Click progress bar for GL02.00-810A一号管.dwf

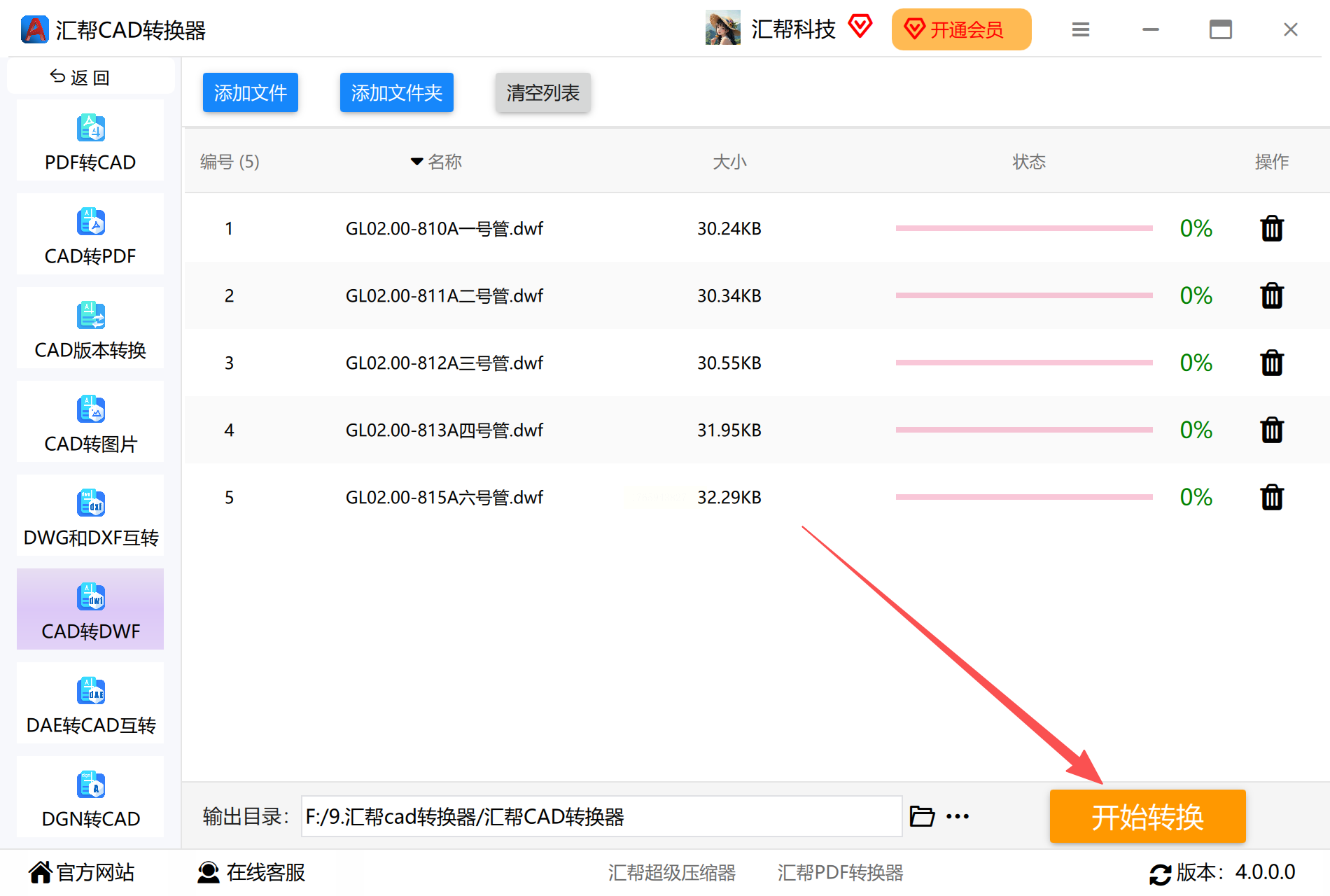pyautogui.click(x=1024, y=228)
